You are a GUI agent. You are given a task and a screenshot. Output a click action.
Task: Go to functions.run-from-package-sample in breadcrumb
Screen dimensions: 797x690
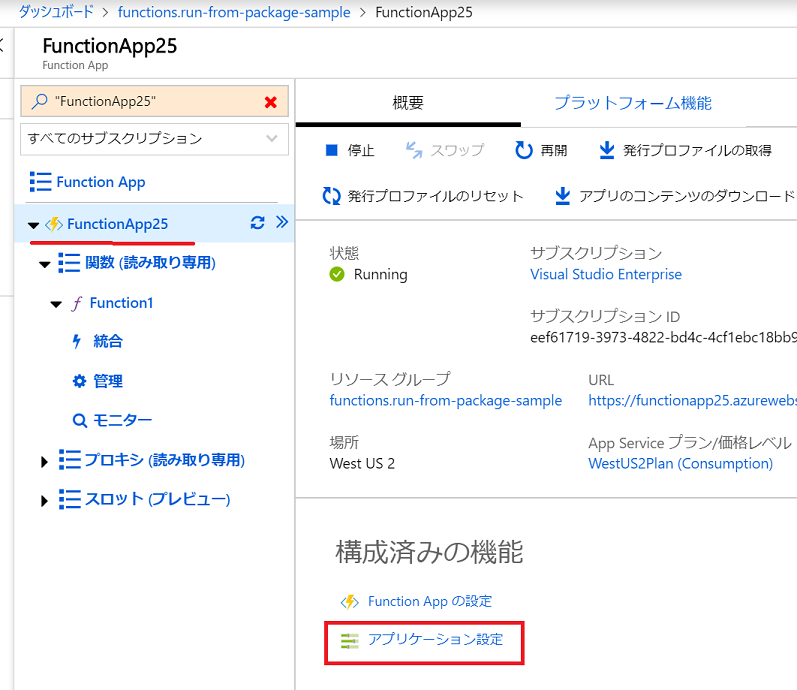click(234, 12)
